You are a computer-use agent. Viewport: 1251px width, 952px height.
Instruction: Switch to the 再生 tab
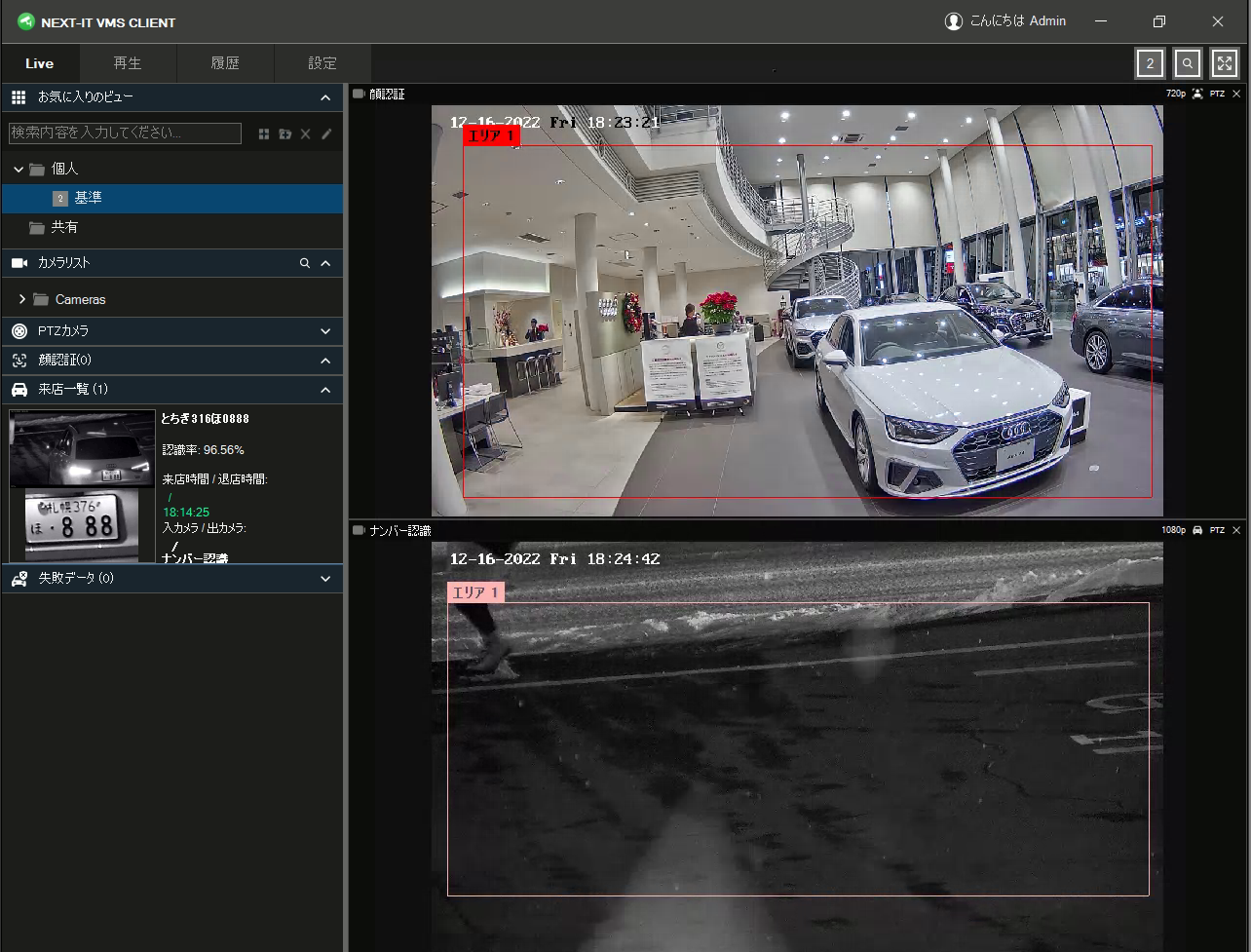[x=128, y=63]
